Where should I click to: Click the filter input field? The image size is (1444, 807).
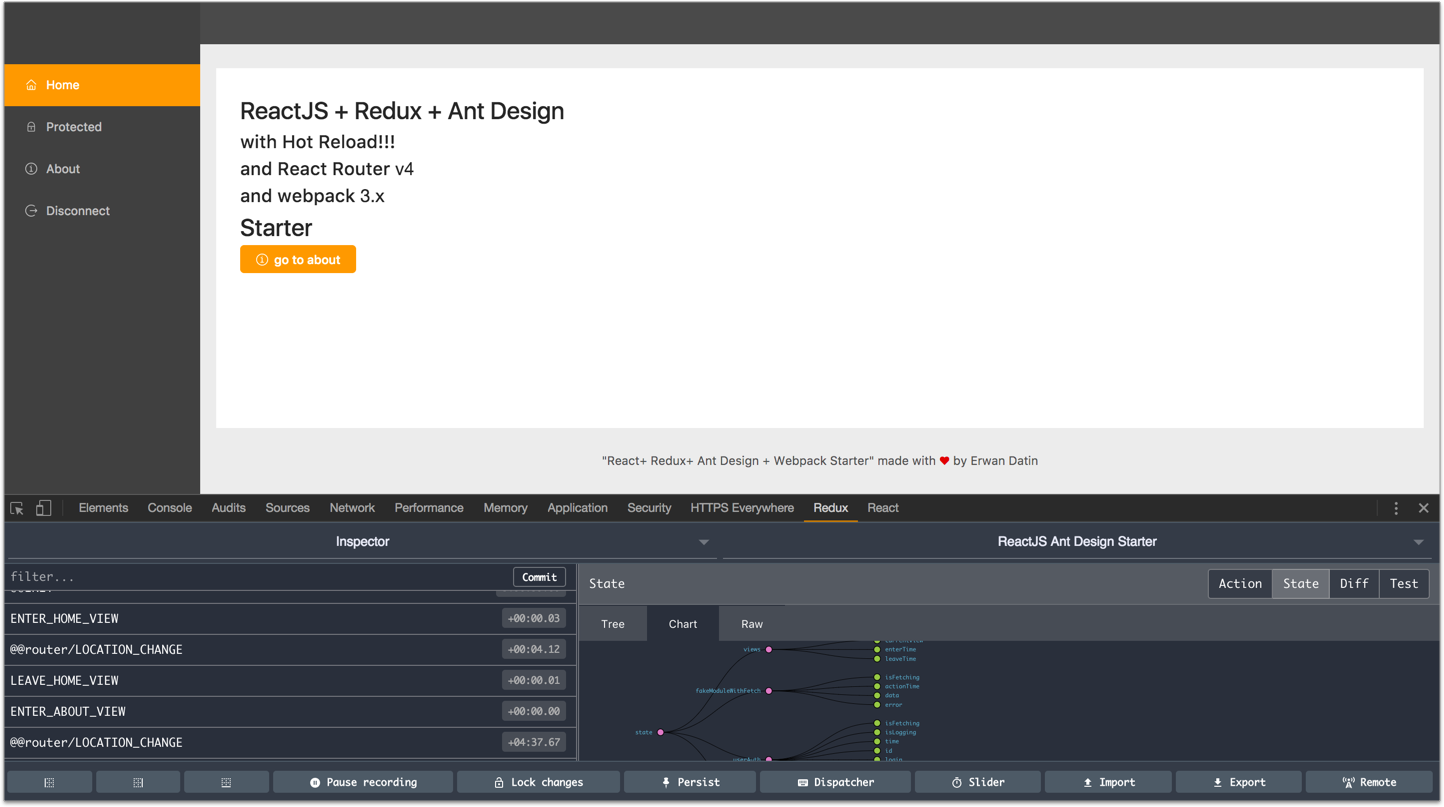tap(258, 577)
